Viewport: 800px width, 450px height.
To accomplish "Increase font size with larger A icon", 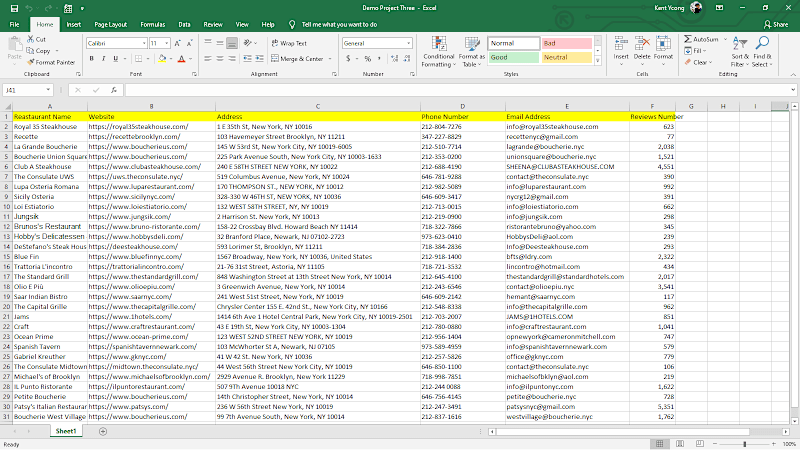I will [x=177, y=43].
